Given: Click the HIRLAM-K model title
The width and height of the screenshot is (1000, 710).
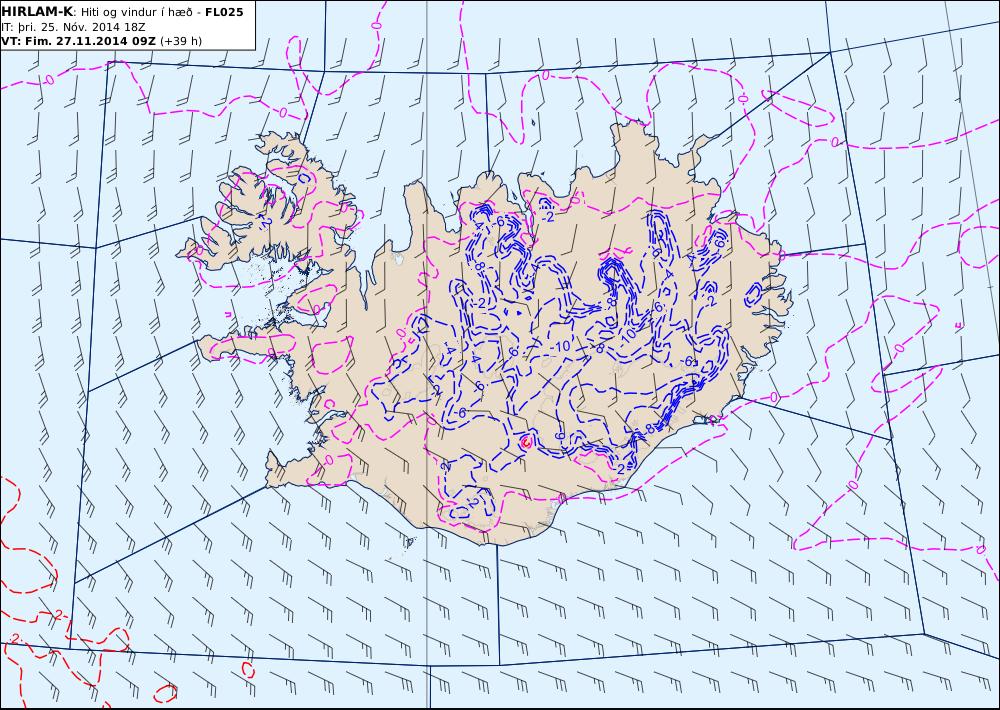Looking at the screenshot, I should tap(38, 12).
